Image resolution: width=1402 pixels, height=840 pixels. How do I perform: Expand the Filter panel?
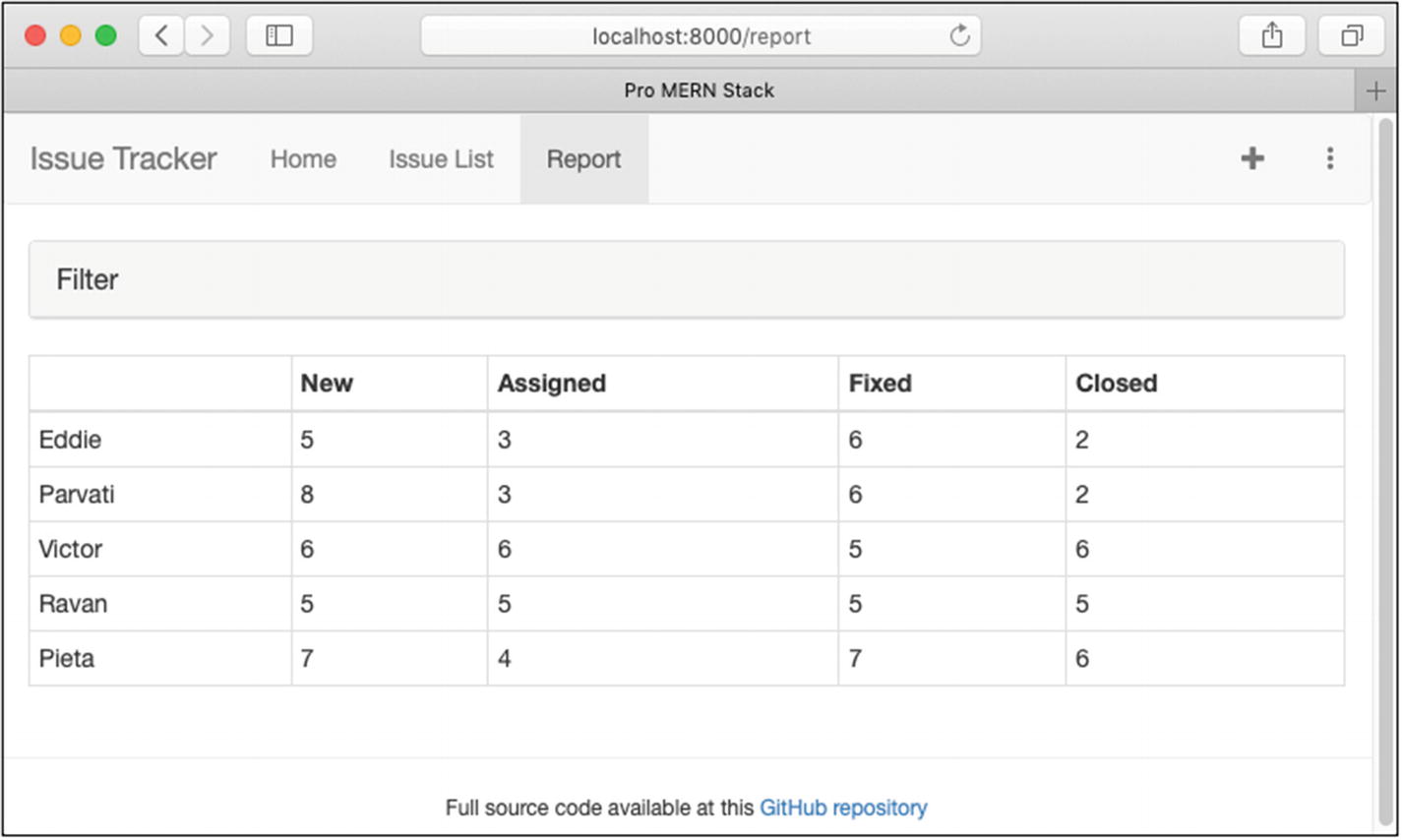coord(88,280)
